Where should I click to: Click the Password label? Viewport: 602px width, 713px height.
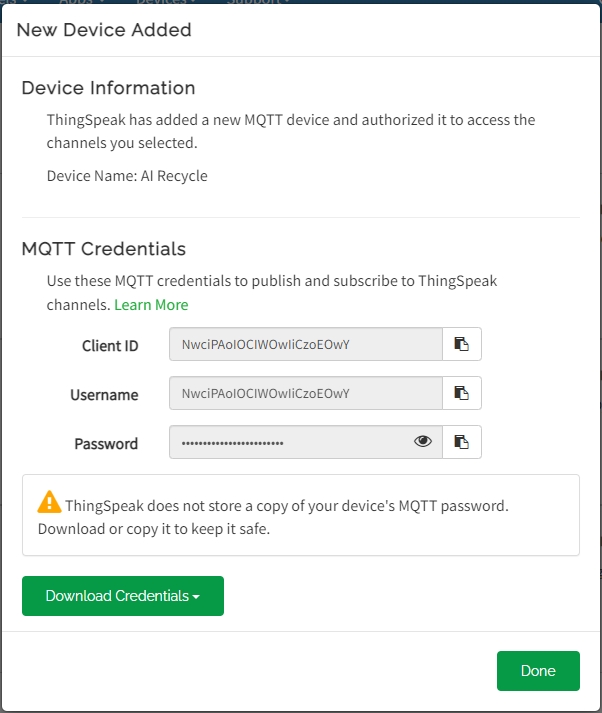pyautogui.click(x=106, y=444)
